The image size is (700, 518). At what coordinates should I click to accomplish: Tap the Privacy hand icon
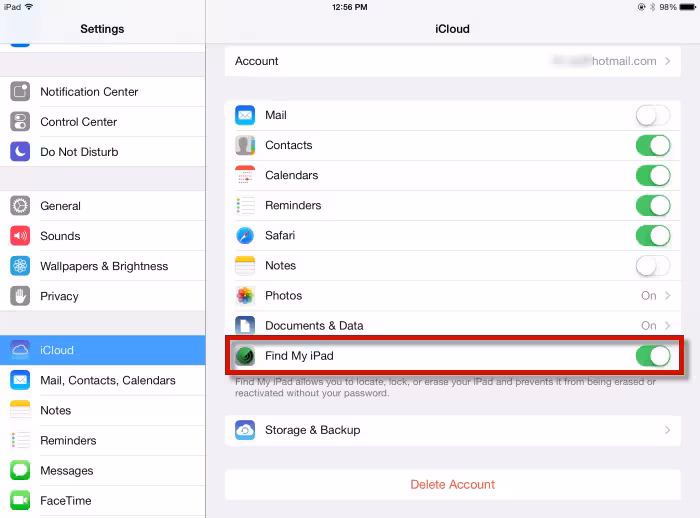[20, 296]
